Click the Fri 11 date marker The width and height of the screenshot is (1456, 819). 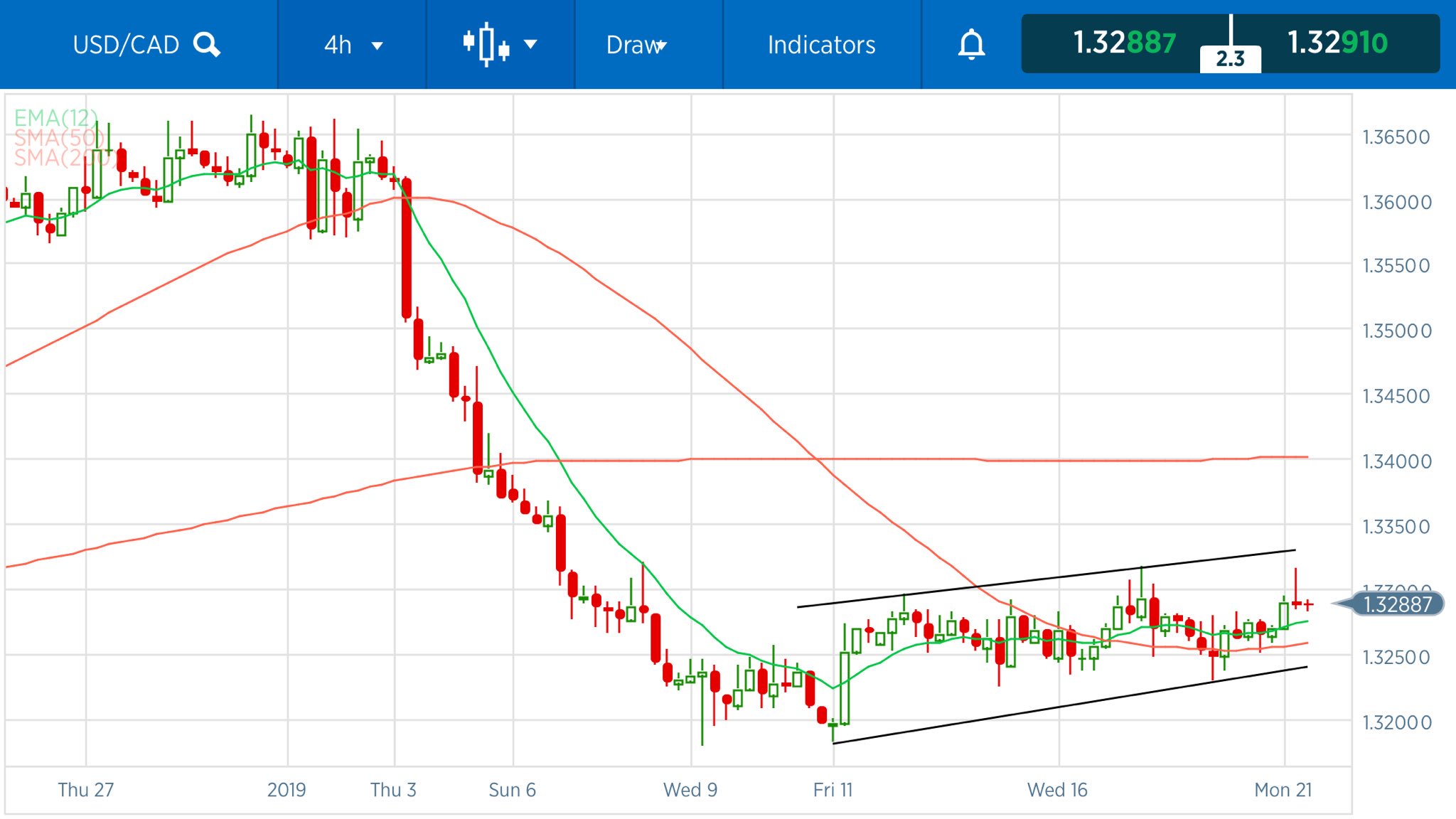833,790
